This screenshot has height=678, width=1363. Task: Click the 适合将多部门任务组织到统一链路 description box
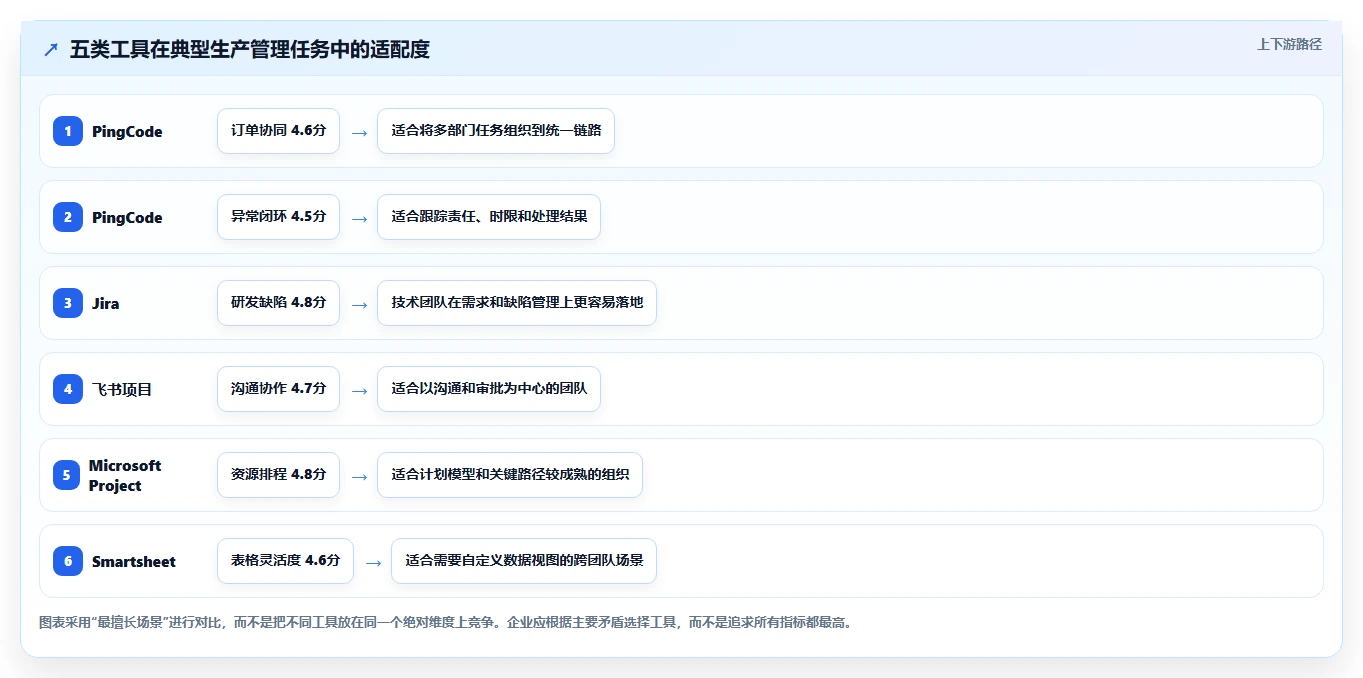pos(496,131)
